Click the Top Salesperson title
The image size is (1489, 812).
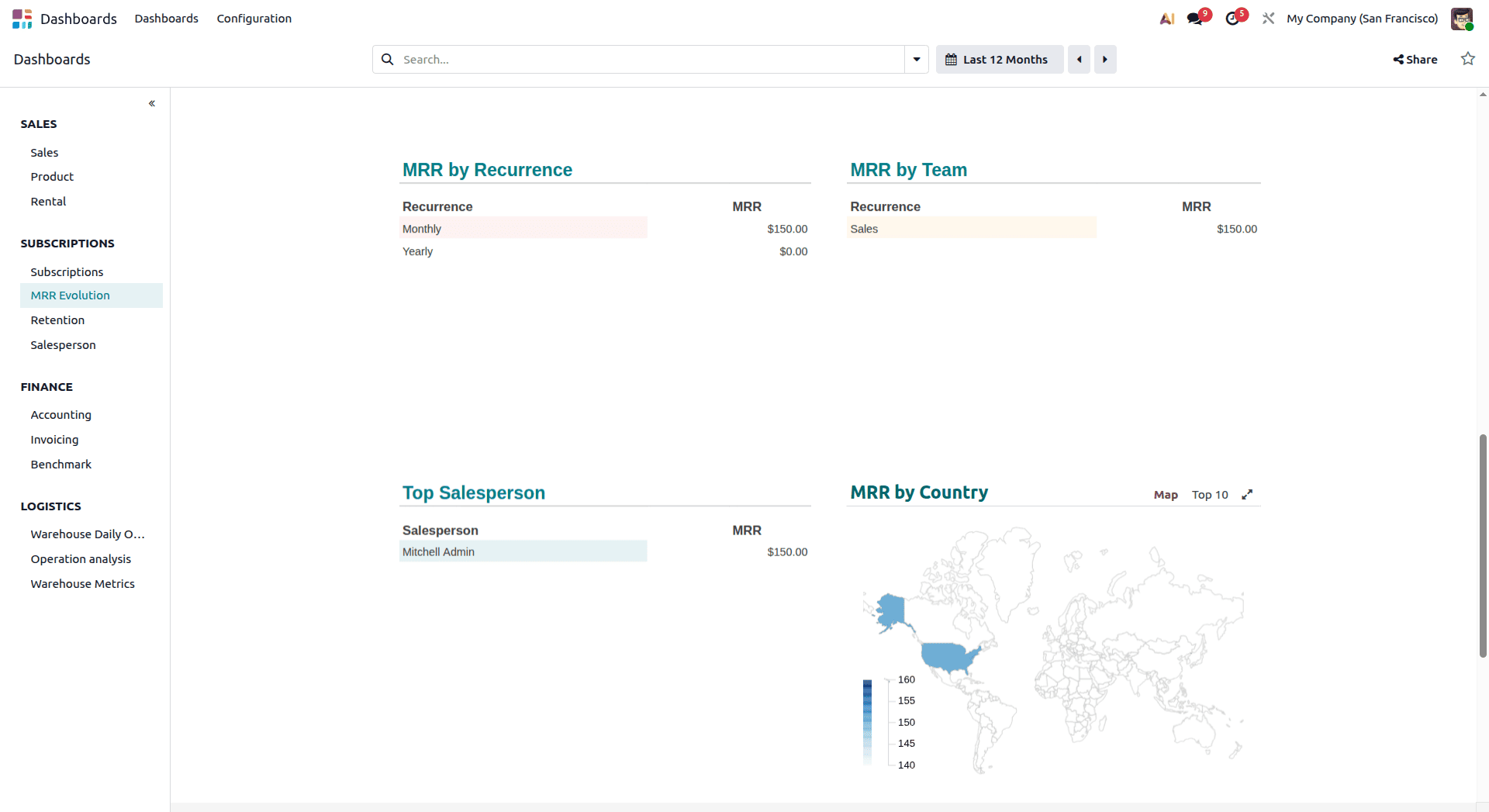tap(474, 493)
